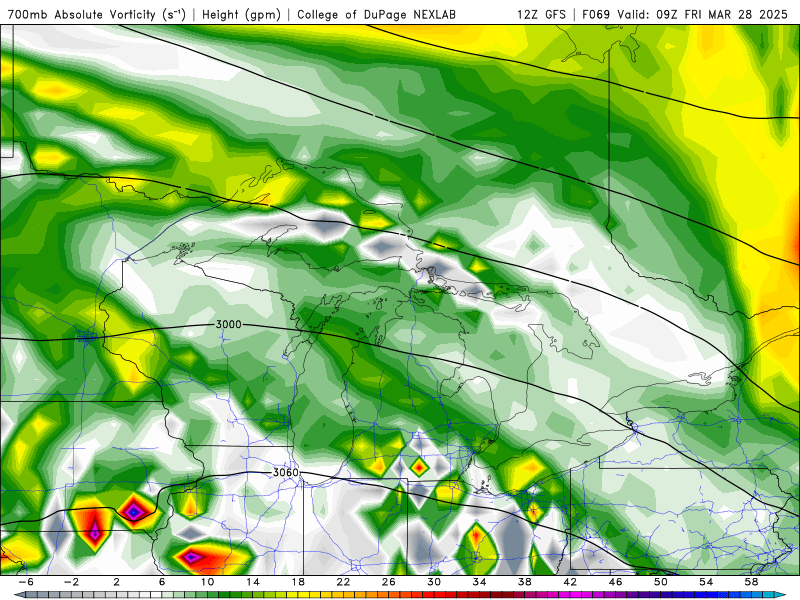The image size is (800, 600).
Task: Click the 'Height (gpm)' header label
Action: [x=241, y=14]
